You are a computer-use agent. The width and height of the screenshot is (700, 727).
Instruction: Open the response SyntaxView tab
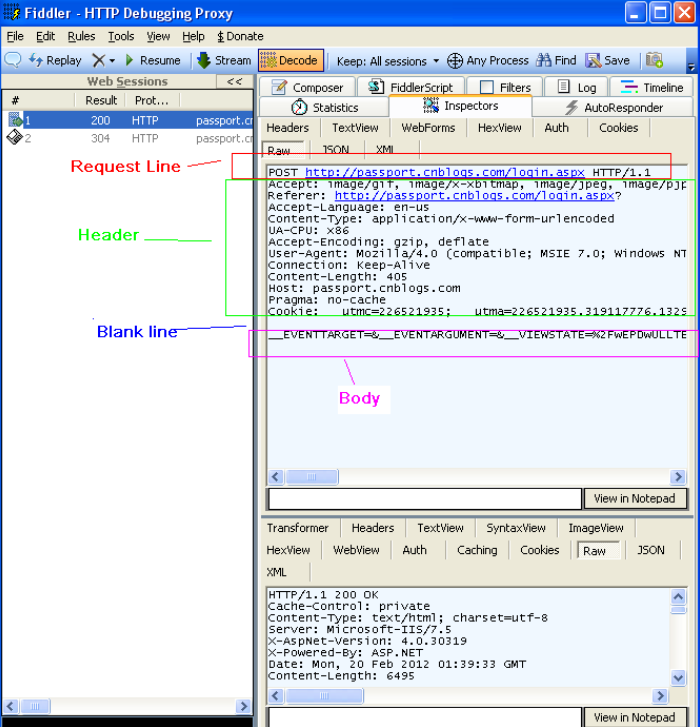(515, 528)
